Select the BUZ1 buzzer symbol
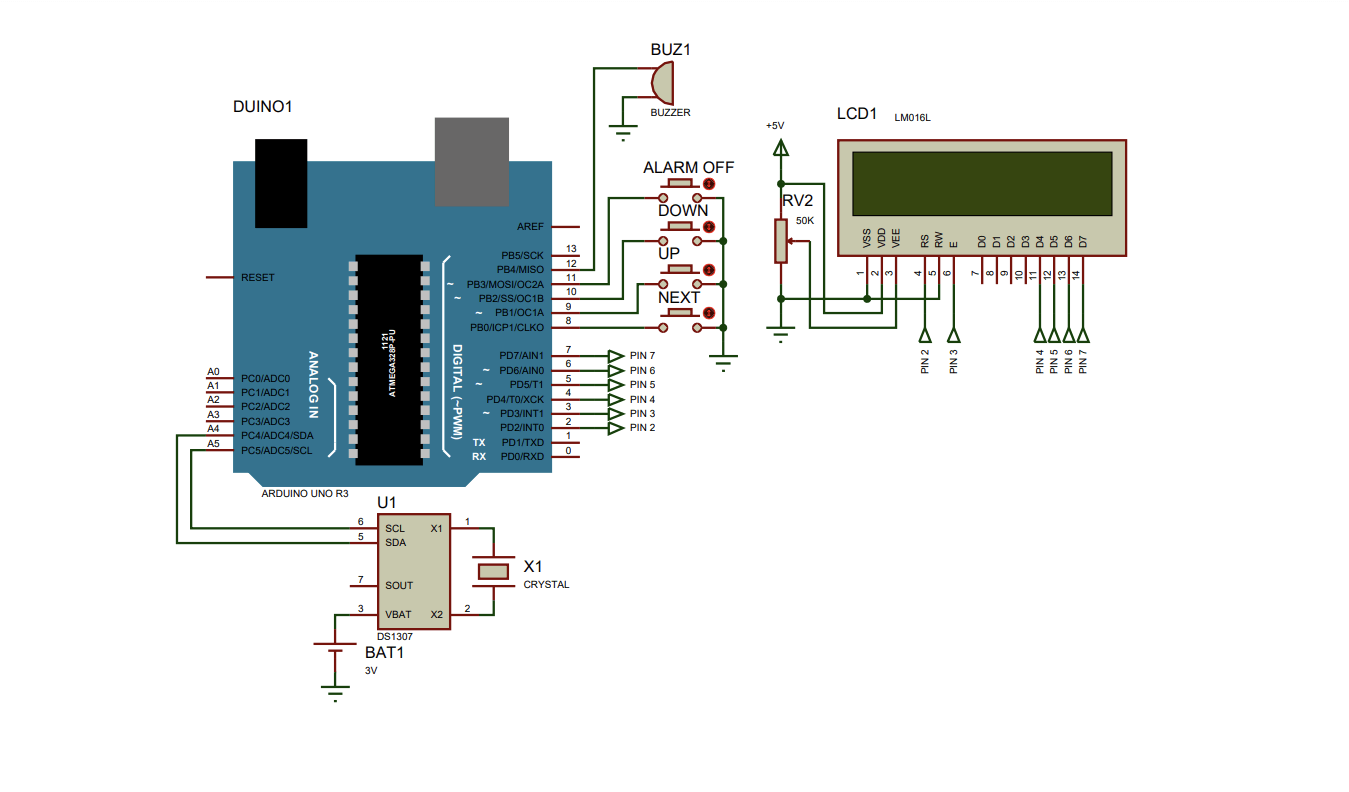The width and height of the screenshot is (1349, 792). coord(662,81)
